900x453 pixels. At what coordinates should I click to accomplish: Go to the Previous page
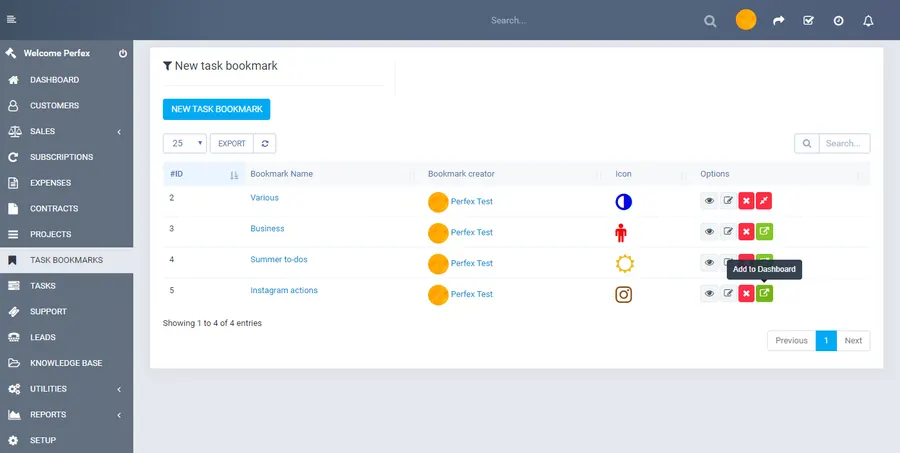(792, 340)
